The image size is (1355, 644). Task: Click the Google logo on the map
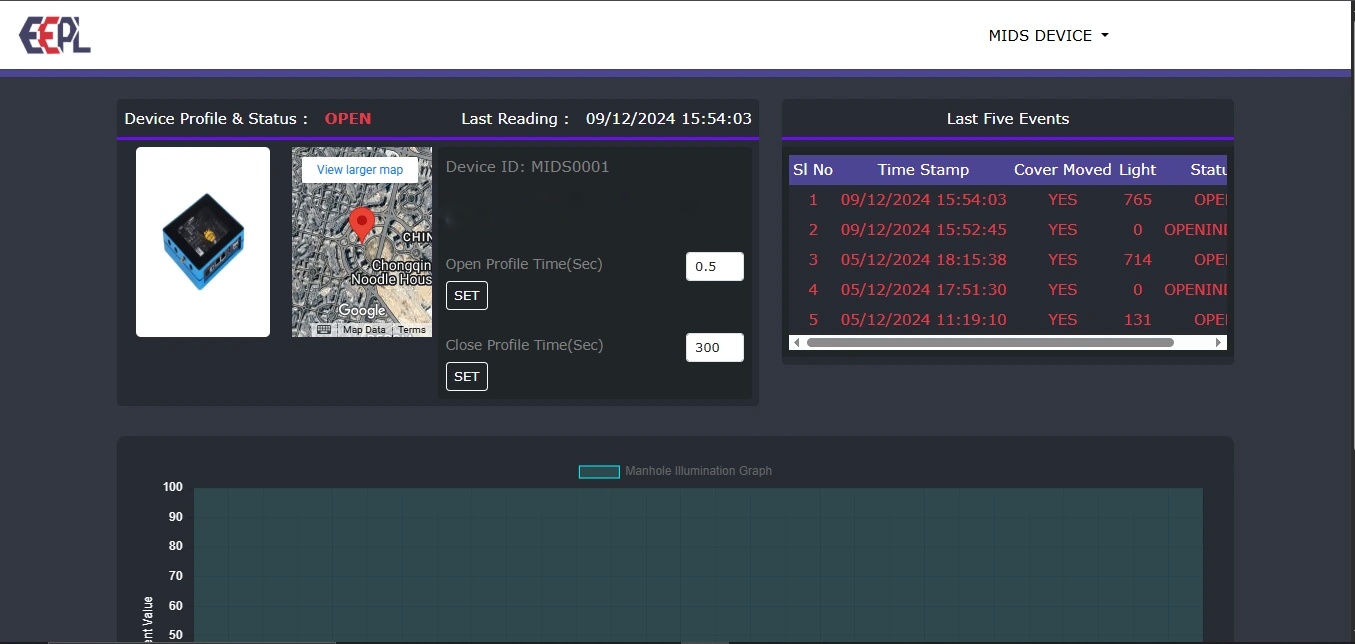(362, 311)
